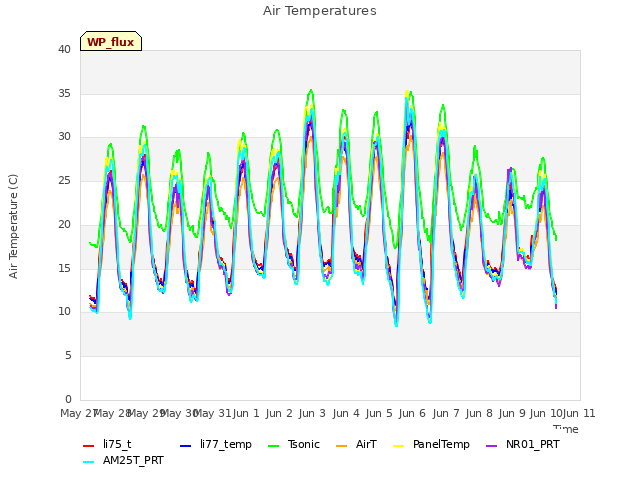Toggle the AirT legend entry

click(x=356, y=444)
